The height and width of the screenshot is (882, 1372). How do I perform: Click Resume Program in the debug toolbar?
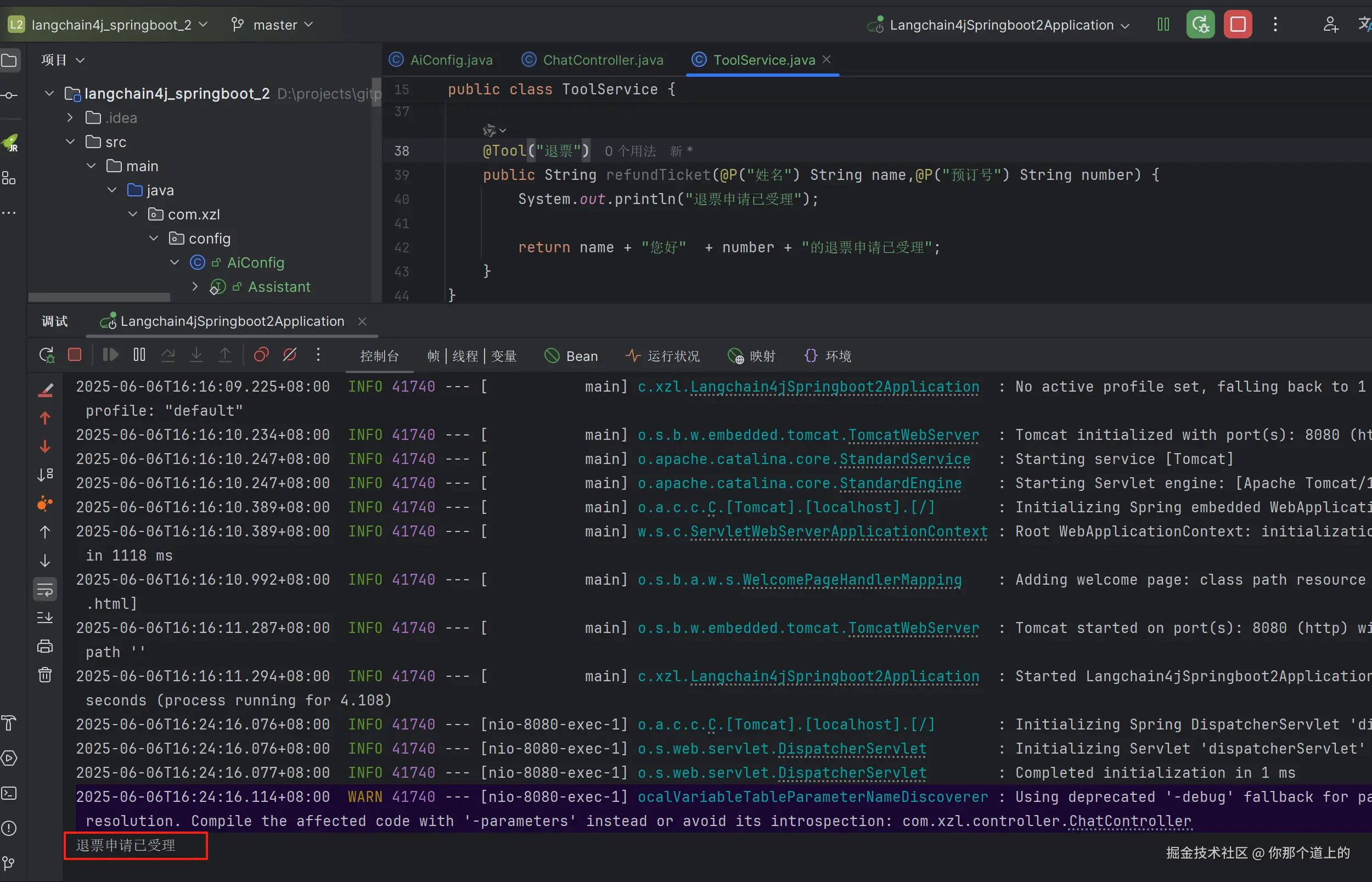[110, 355]
